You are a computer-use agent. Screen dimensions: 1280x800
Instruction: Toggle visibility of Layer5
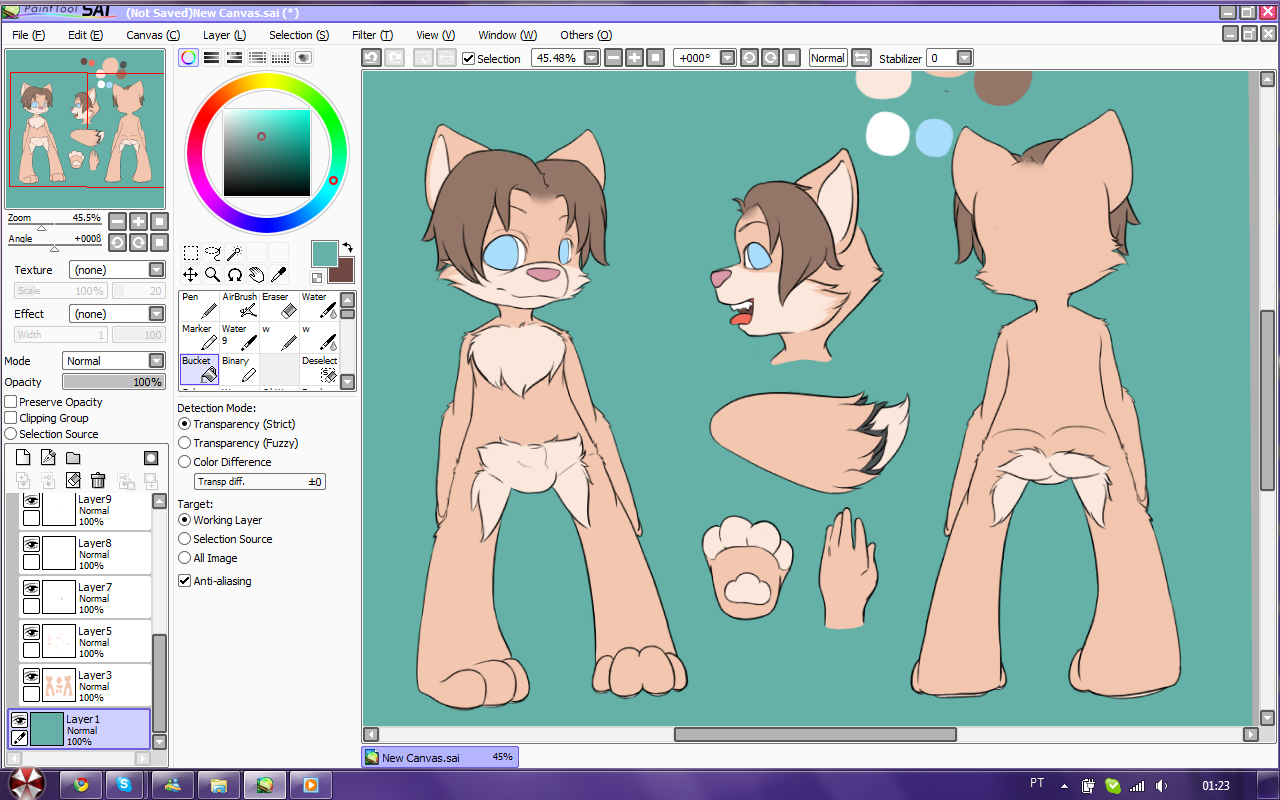(31, 632)
